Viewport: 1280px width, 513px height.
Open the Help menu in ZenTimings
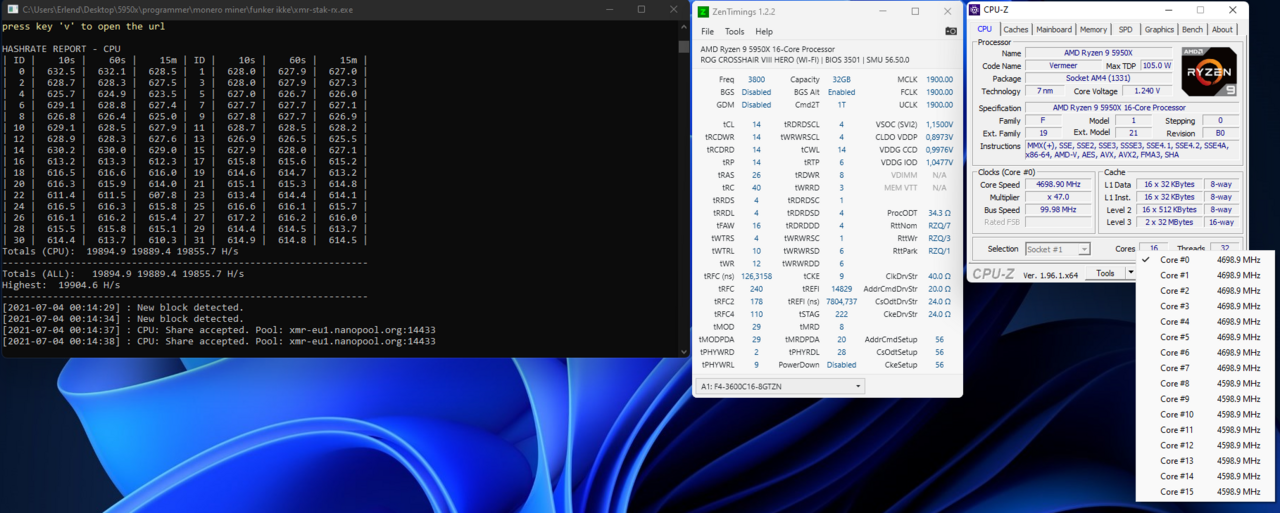[763, 31]
